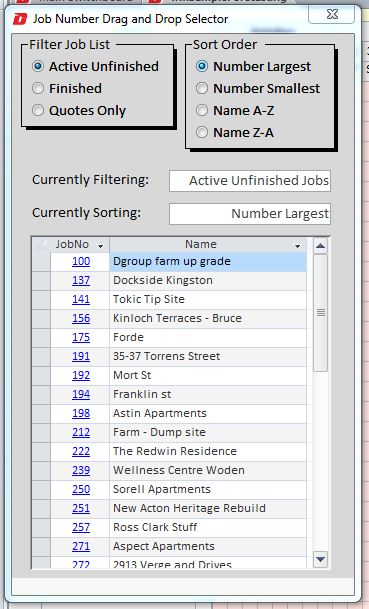Click the JobNo column header

[x=80, y=245]
